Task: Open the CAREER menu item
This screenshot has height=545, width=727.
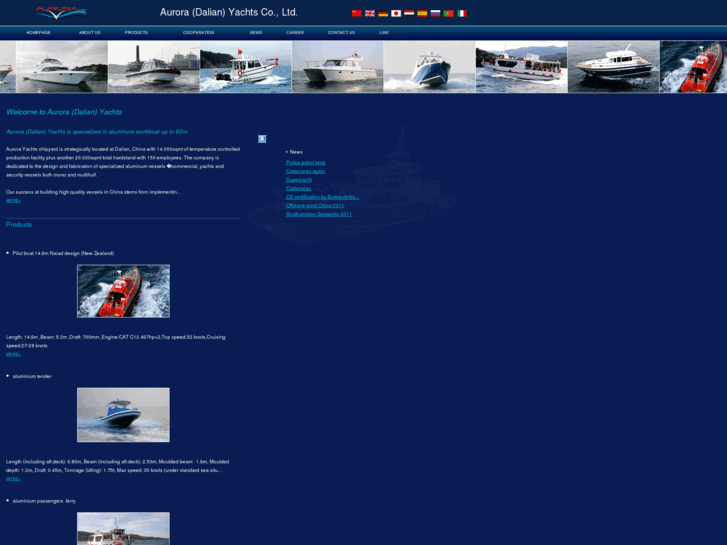Action: pyautogui.click(x=295, y=32)
